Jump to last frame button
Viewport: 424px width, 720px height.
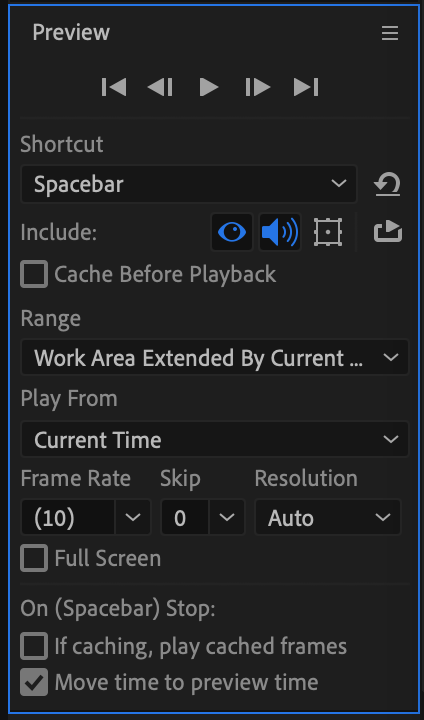(306, 87)
